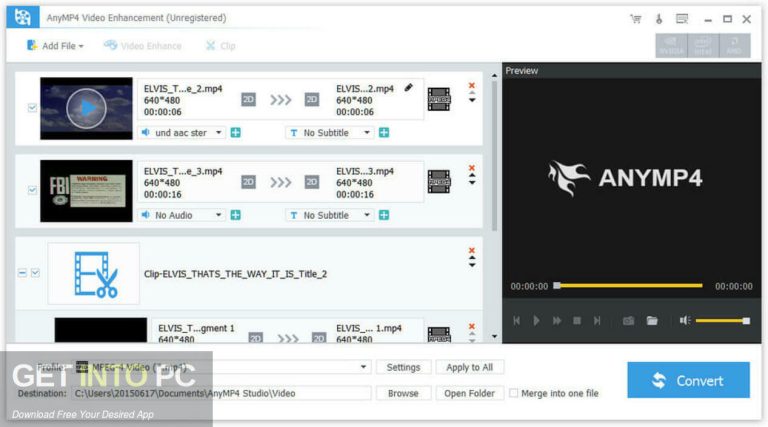Remove ELVIS_T...e_2.mp4 with the red X
Screen dimensions: 768x427
472,85
